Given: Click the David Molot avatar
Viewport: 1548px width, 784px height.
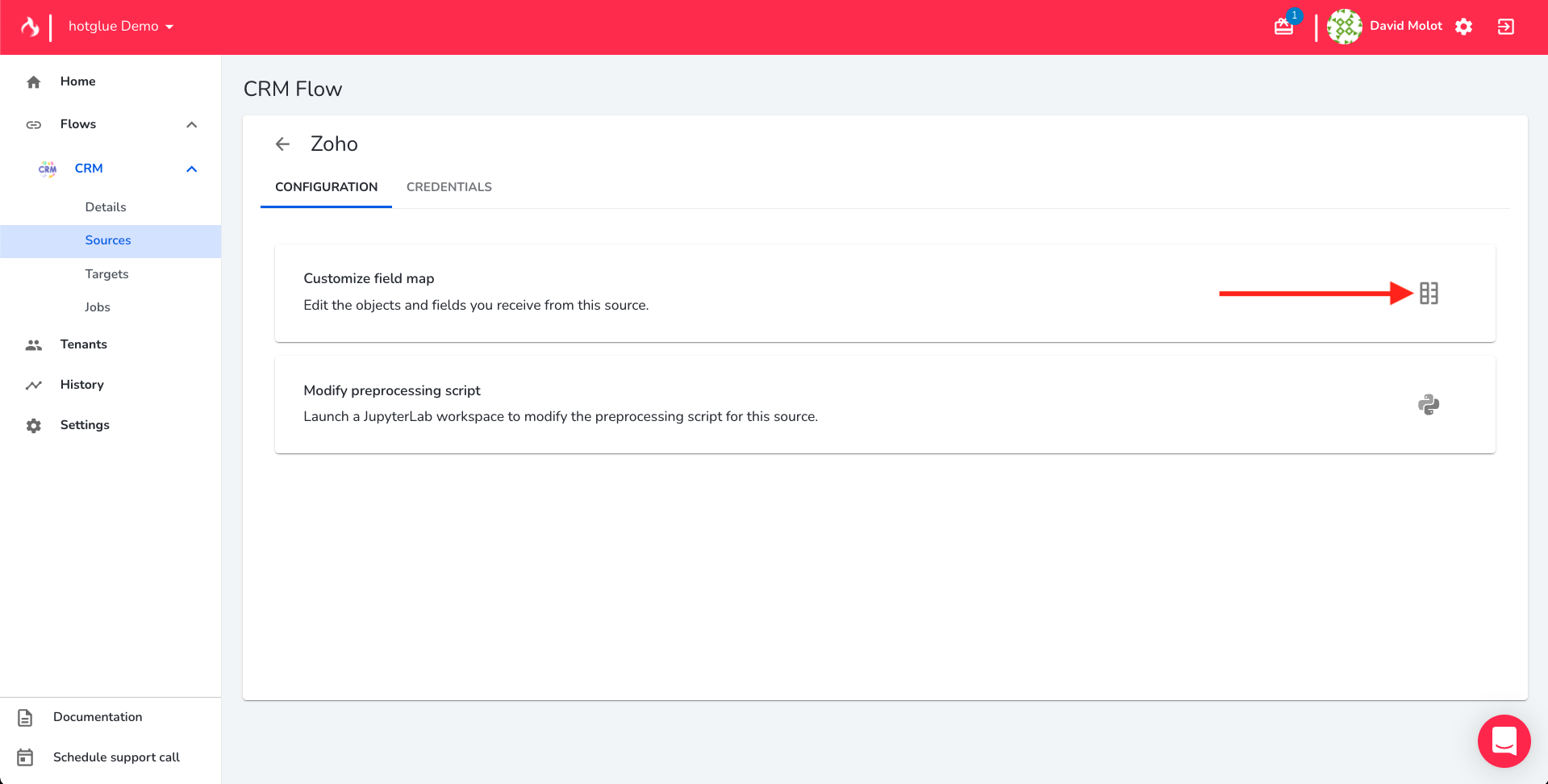Looking at the screenshot, I should [1344, 27].
